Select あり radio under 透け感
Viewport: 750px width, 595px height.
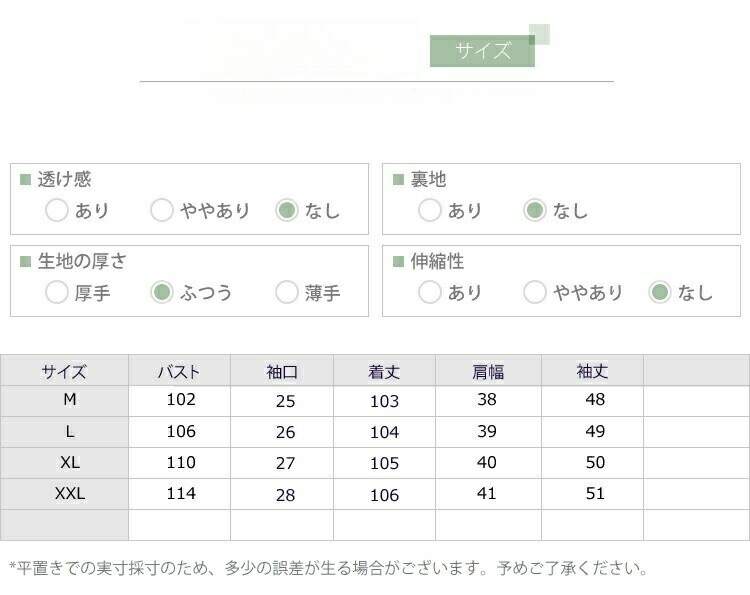click(57, 210)
